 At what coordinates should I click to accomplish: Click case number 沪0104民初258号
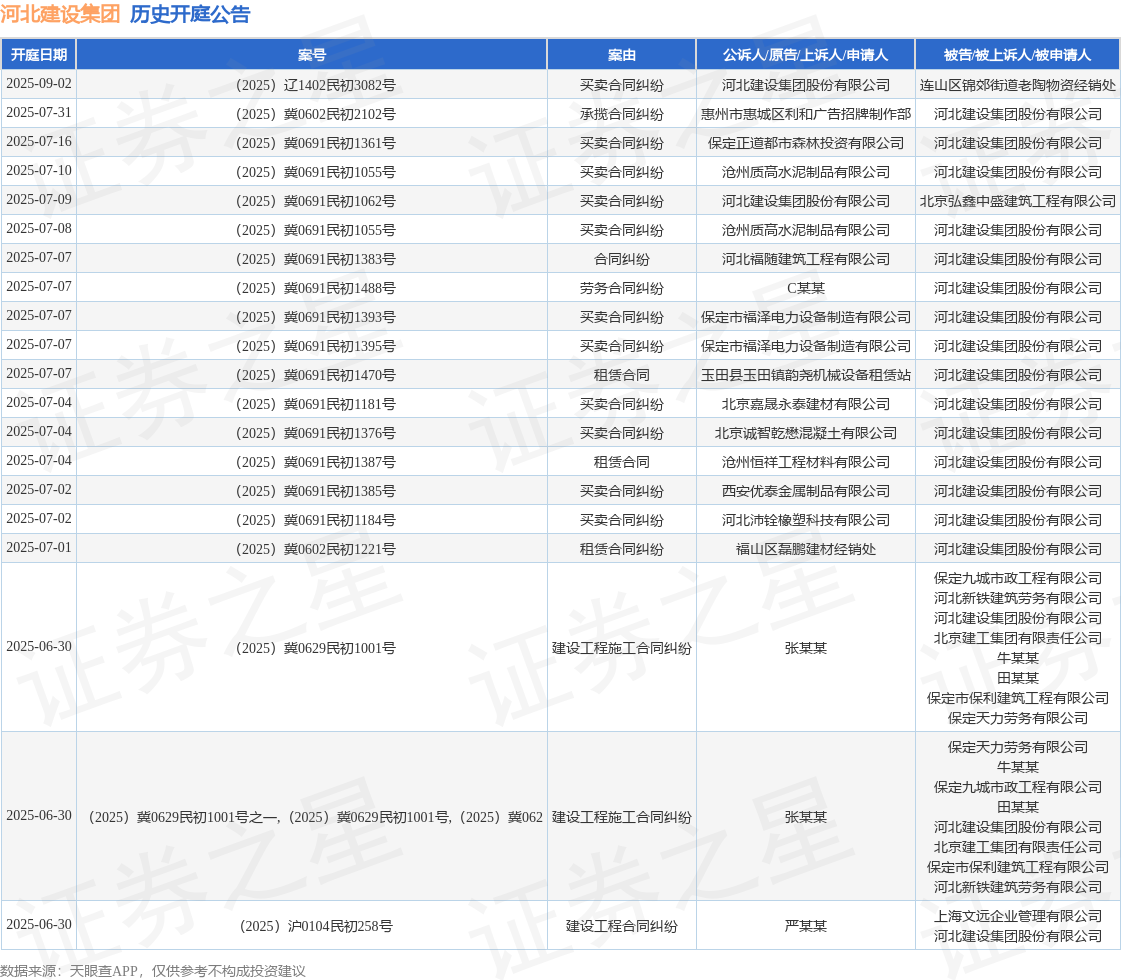pos(315,926)
